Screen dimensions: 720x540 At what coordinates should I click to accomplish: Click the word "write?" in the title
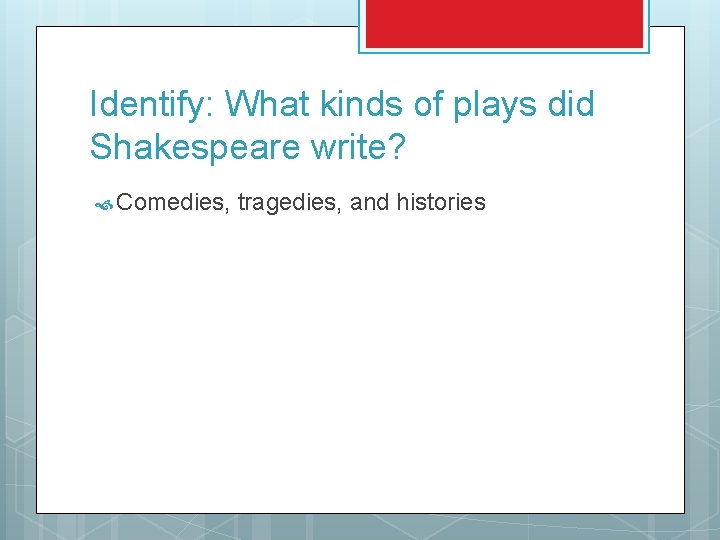coord(358,146)
